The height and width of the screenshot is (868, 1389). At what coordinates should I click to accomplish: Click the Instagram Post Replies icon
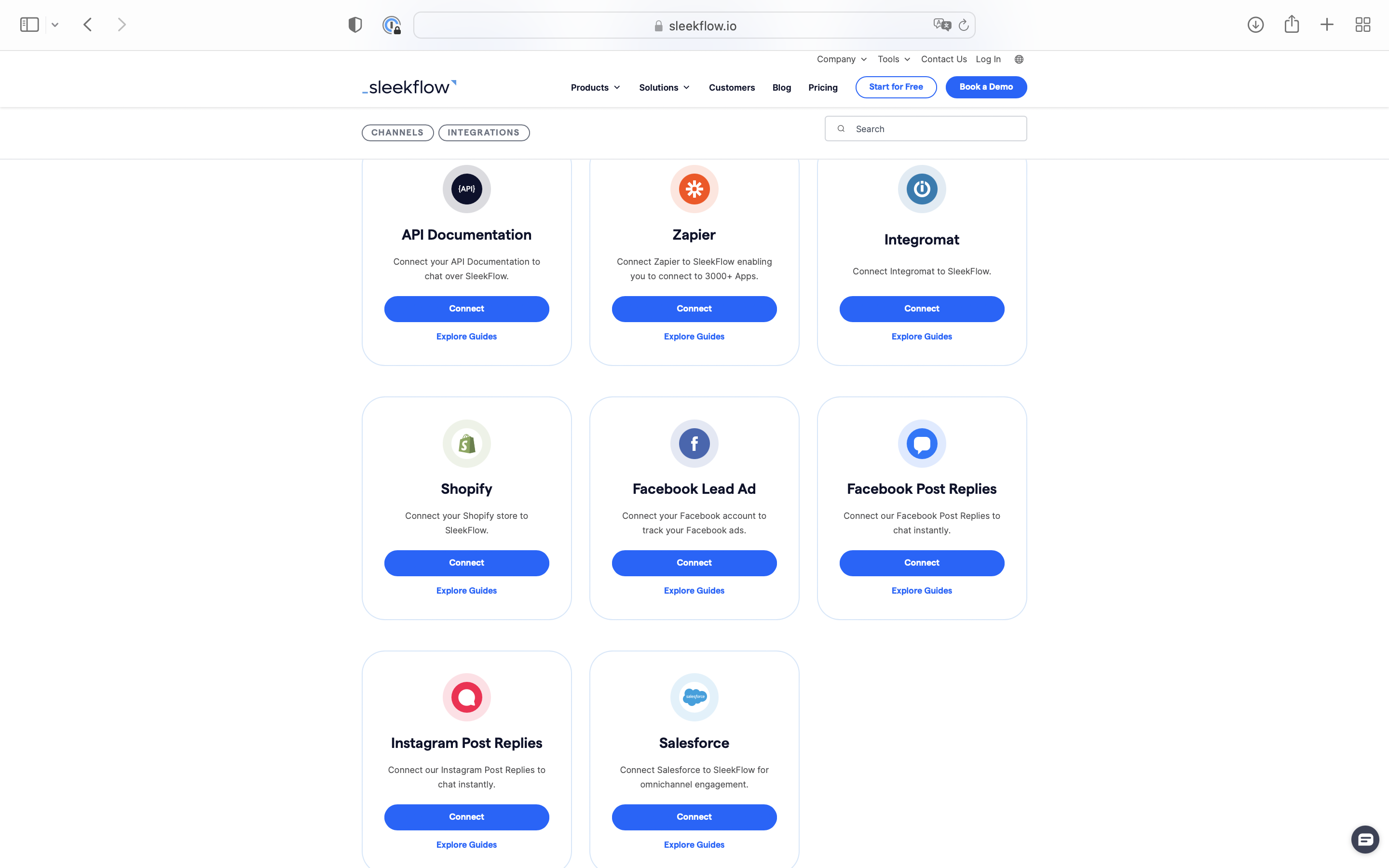pyautogui.click(x=466, y=697)
